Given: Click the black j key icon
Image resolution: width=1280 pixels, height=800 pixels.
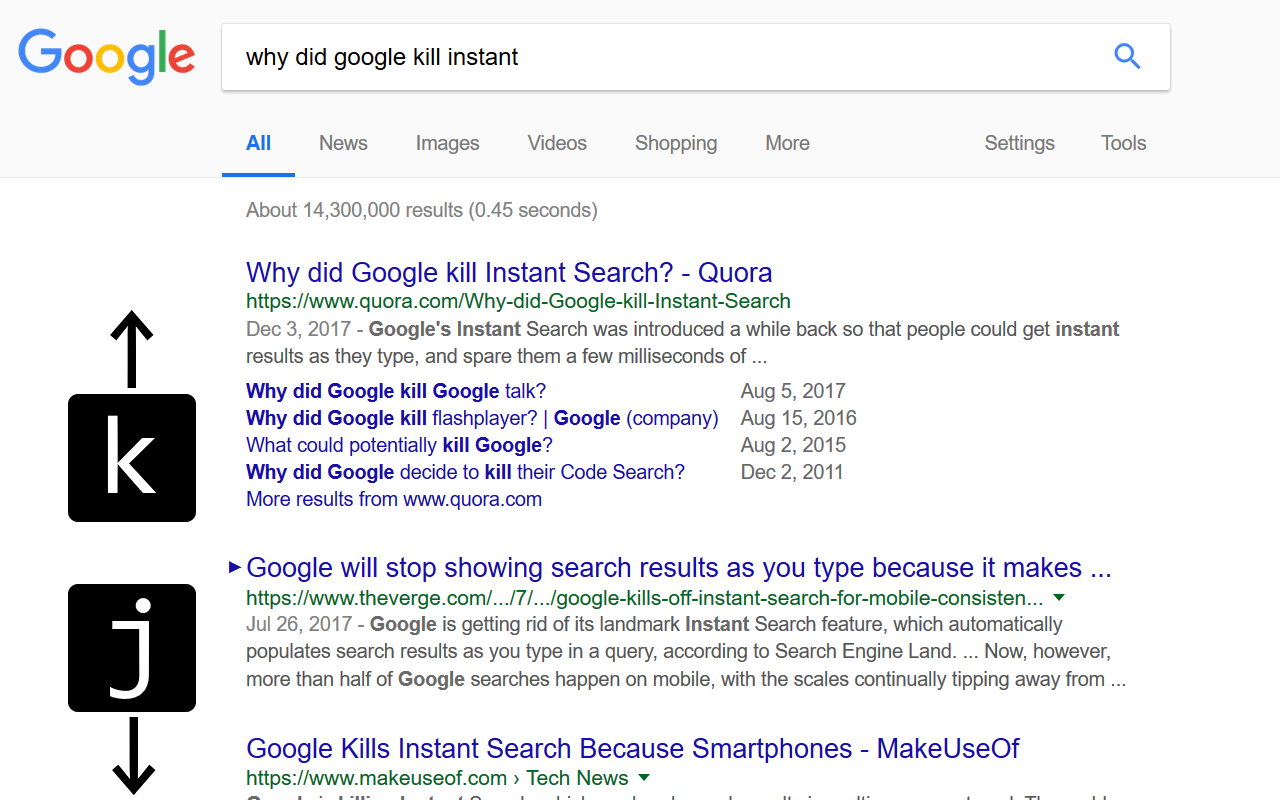Looking at the screenshot, I should [x=132, y=648].
